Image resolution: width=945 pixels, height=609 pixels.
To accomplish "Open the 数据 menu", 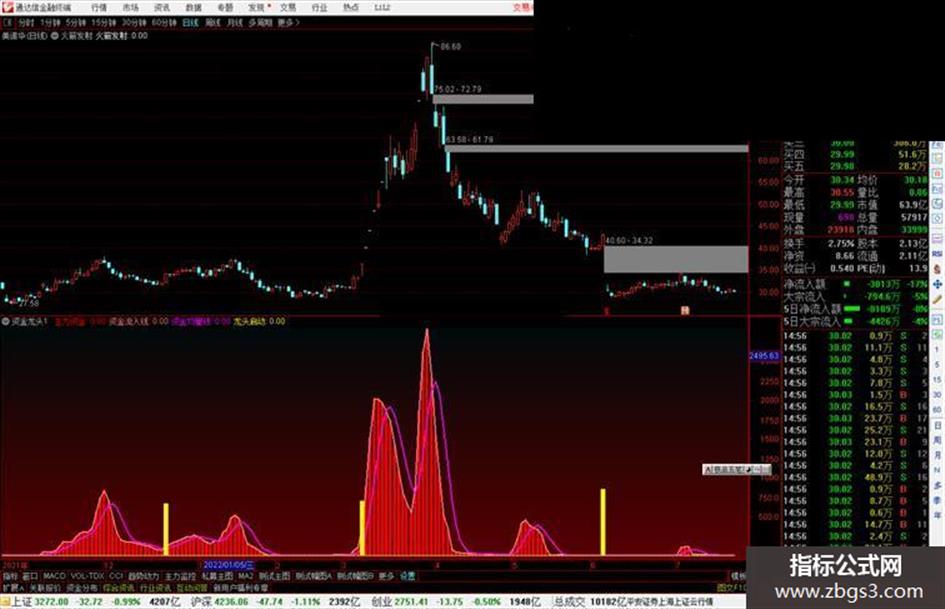I will (x=193, y=7).
